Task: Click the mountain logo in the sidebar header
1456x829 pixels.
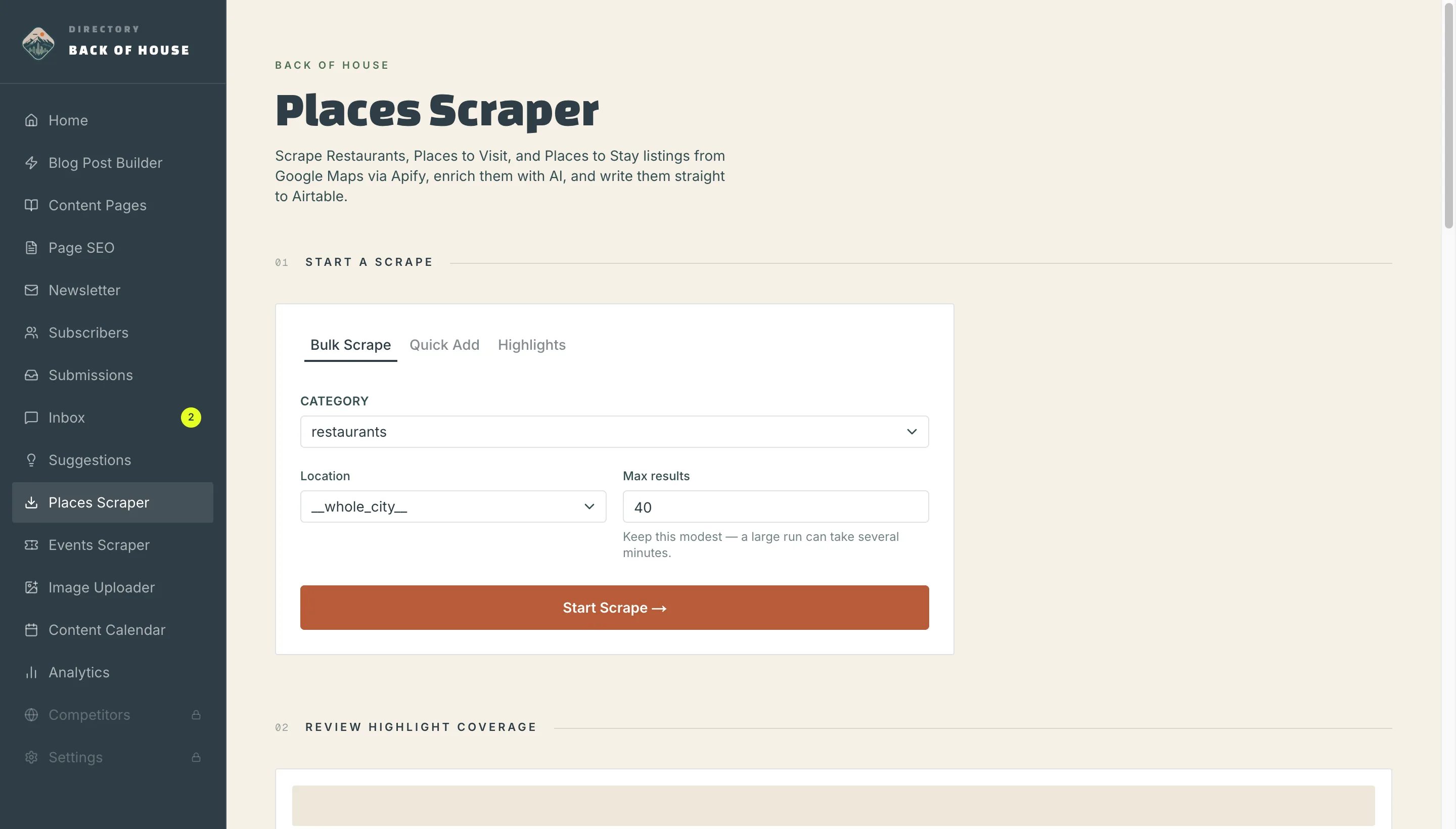Action: pos(38,42)
